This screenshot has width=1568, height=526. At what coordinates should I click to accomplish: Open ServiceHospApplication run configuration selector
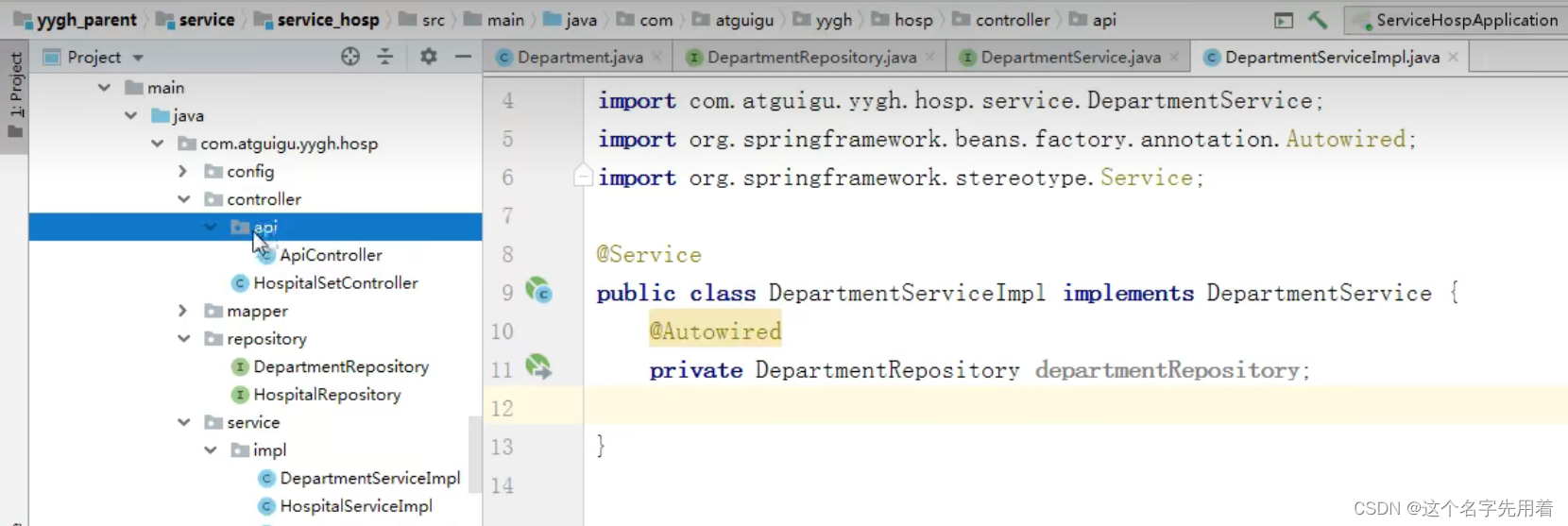pos(1456,20)
